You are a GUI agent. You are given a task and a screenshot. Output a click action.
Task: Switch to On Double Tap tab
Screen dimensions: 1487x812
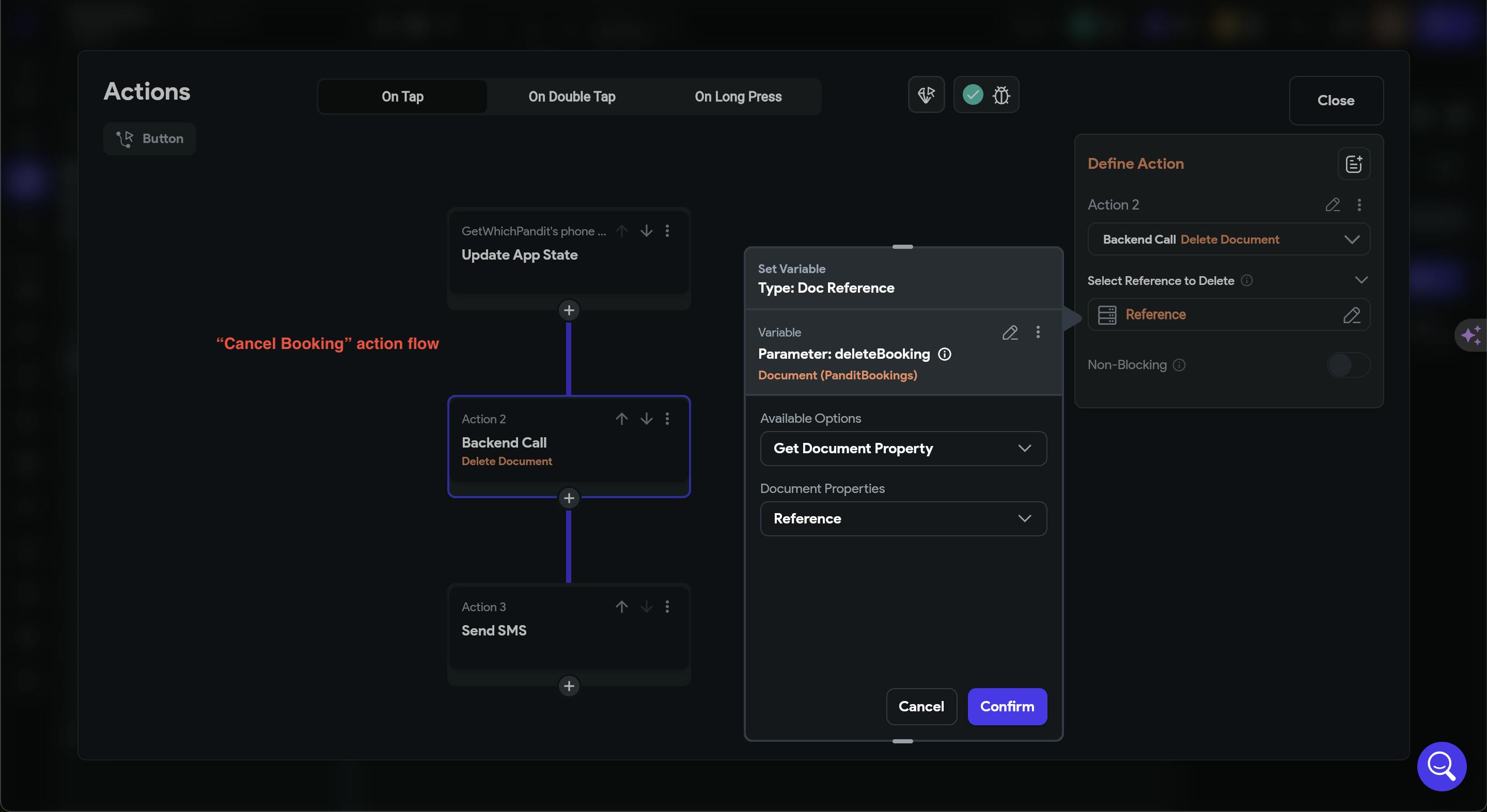(x=571, y=97)
